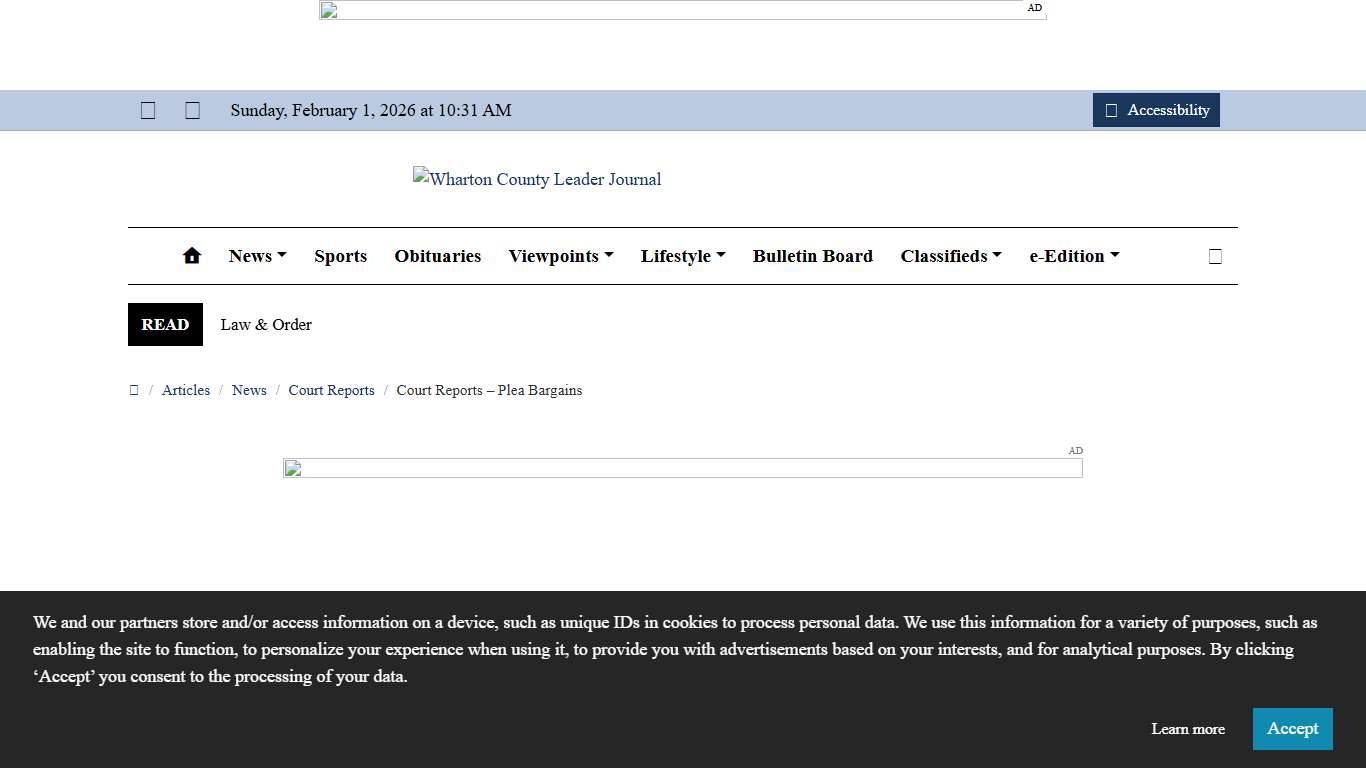Open the Accessibility options button
This screenshot has width=1366, height=768.
[x=1156, y=110]
